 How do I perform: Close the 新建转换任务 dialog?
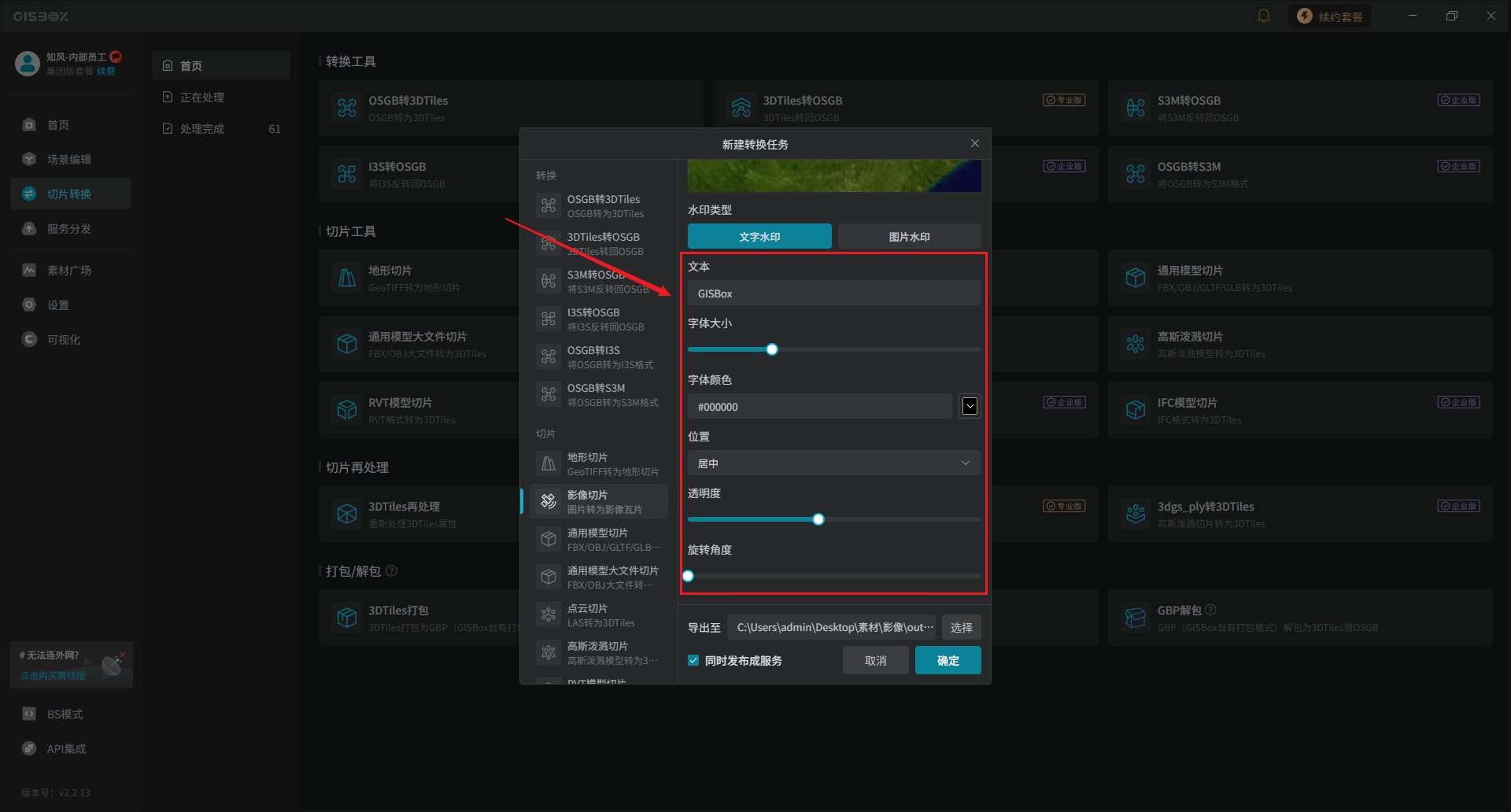click(x=975, y=143)
